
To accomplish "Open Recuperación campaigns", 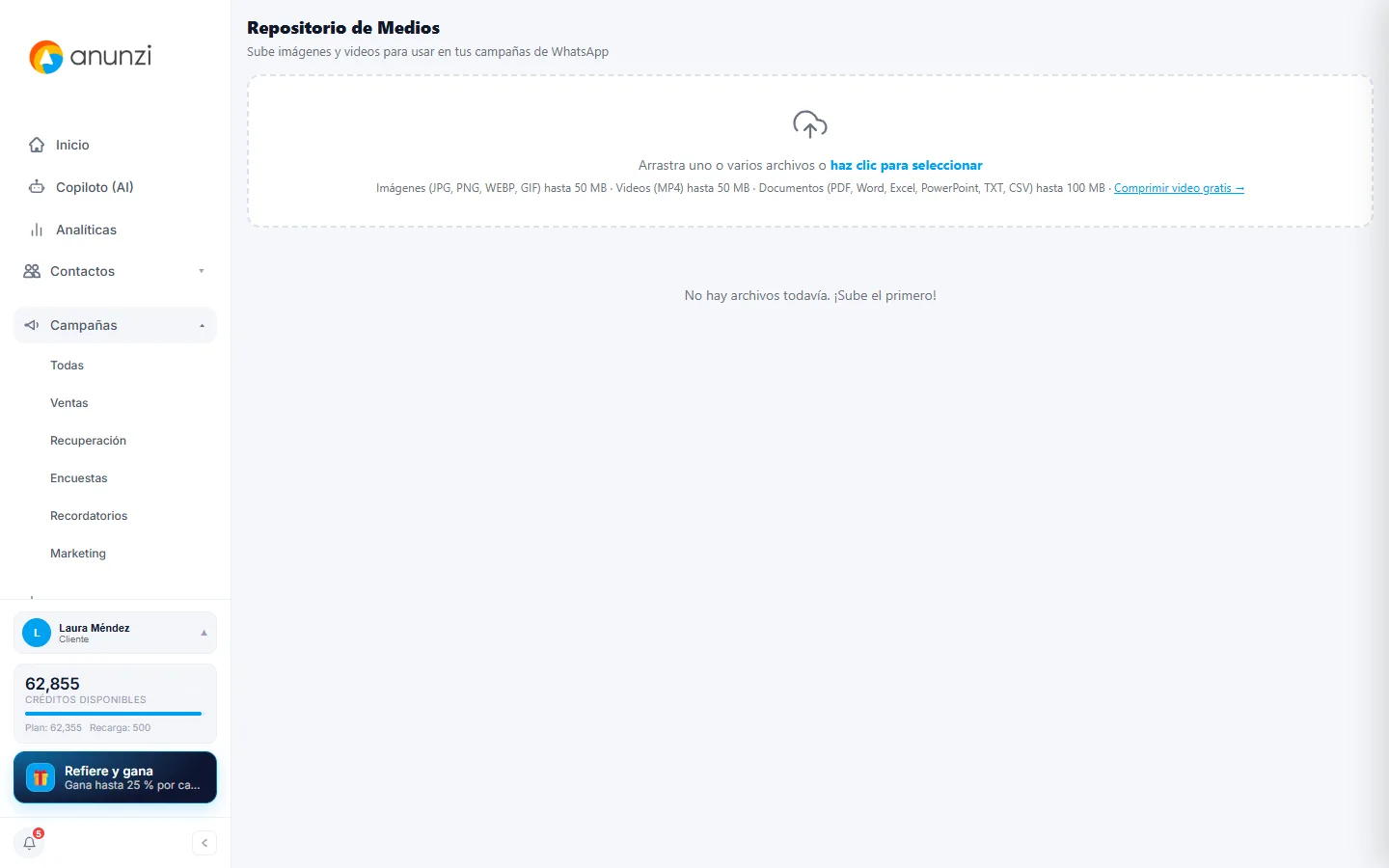I will coord(88,441).
